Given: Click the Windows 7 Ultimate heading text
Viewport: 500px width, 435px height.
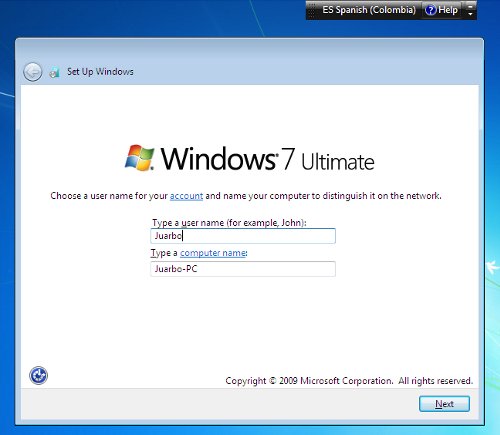Looking at the screenshot, I should pos(268,159).
